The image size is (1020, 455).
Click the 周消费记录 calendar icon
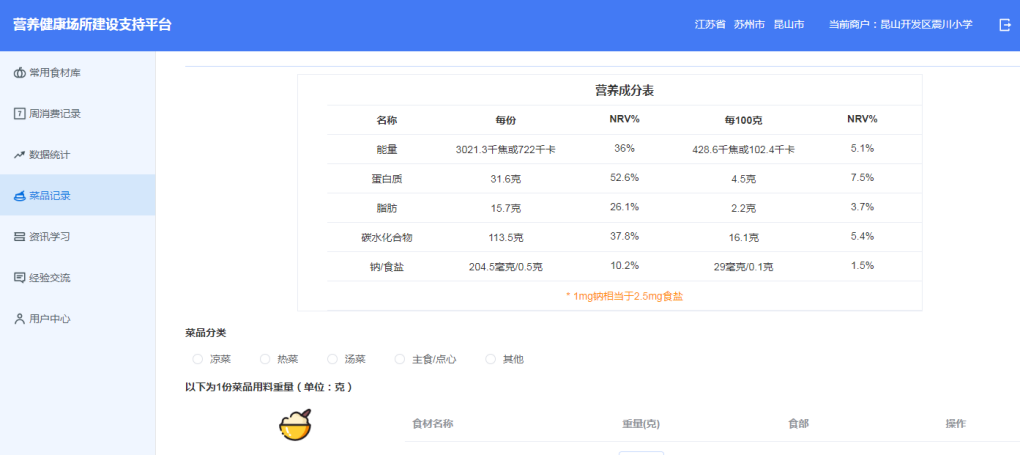click(19, 114)
